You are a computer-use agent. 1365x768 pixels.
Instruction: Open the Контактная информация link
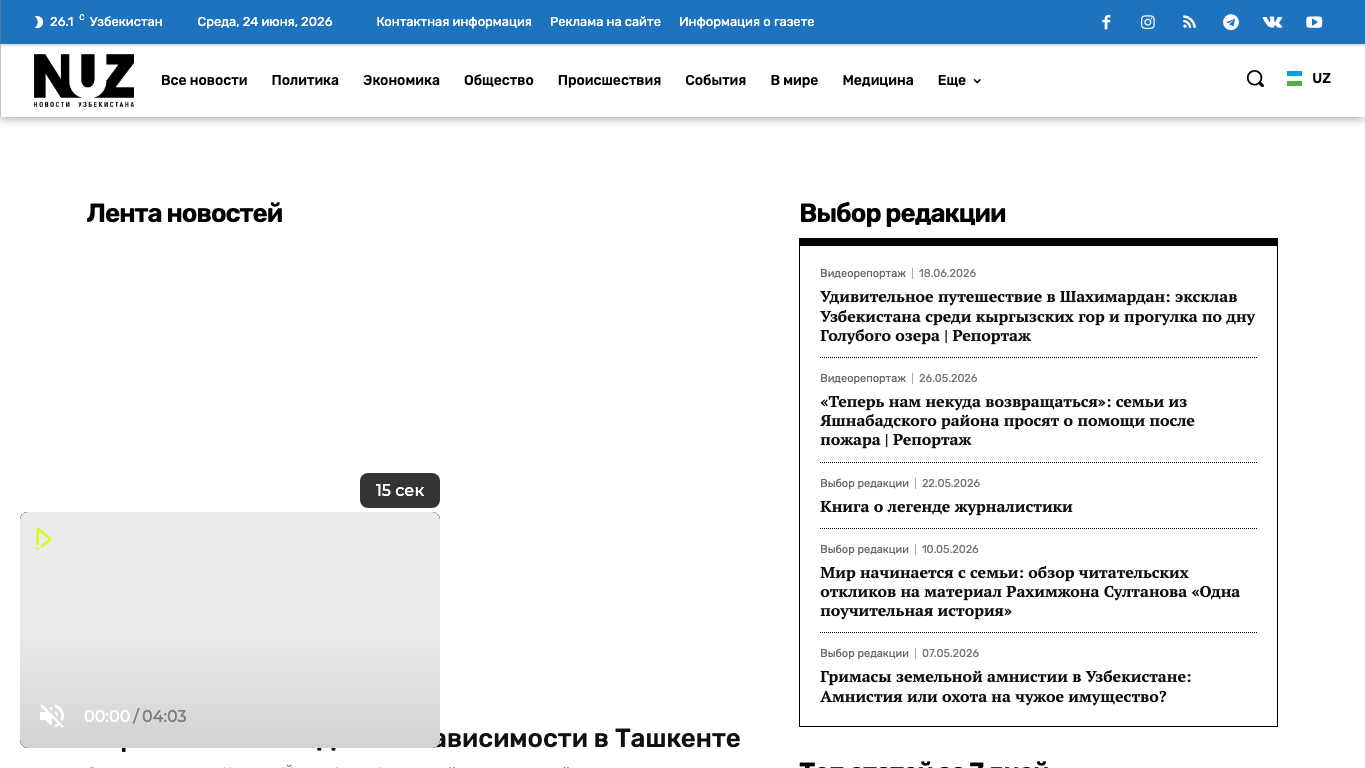[x=454, y=22]
